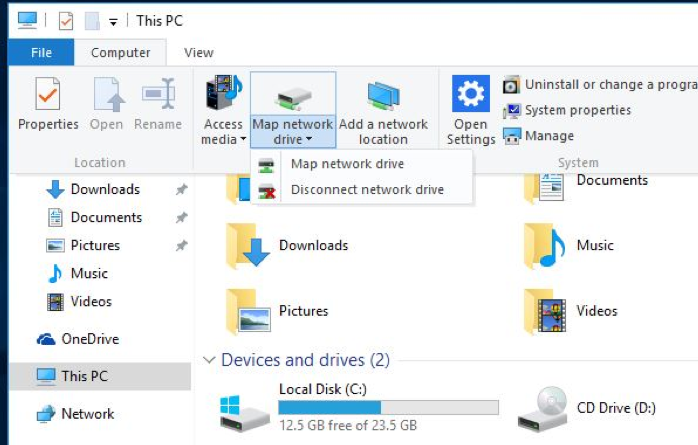Click Uninstall or change a program
Screen dimensions: 698x445
pos(600,85)
